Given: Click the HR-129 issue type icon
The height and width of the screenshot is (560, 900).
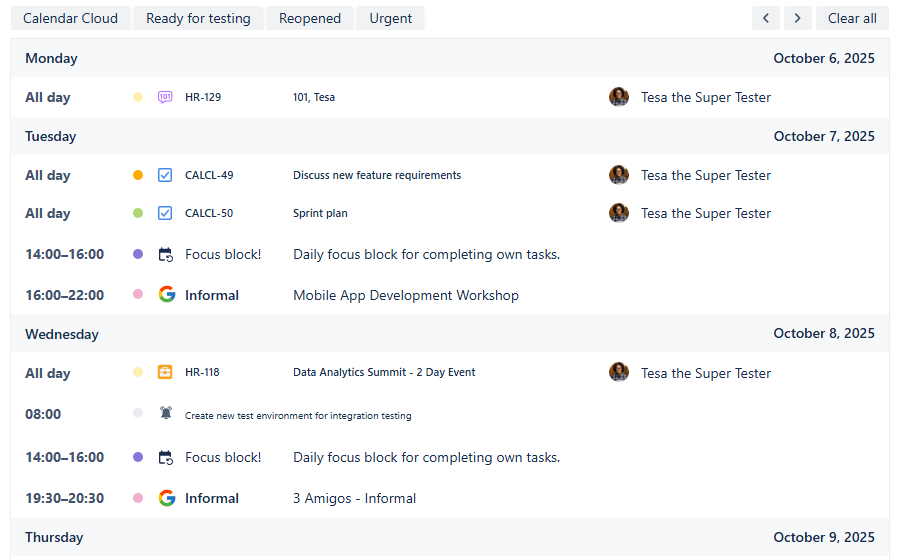Looking at the screenshot, I should 165,97.
